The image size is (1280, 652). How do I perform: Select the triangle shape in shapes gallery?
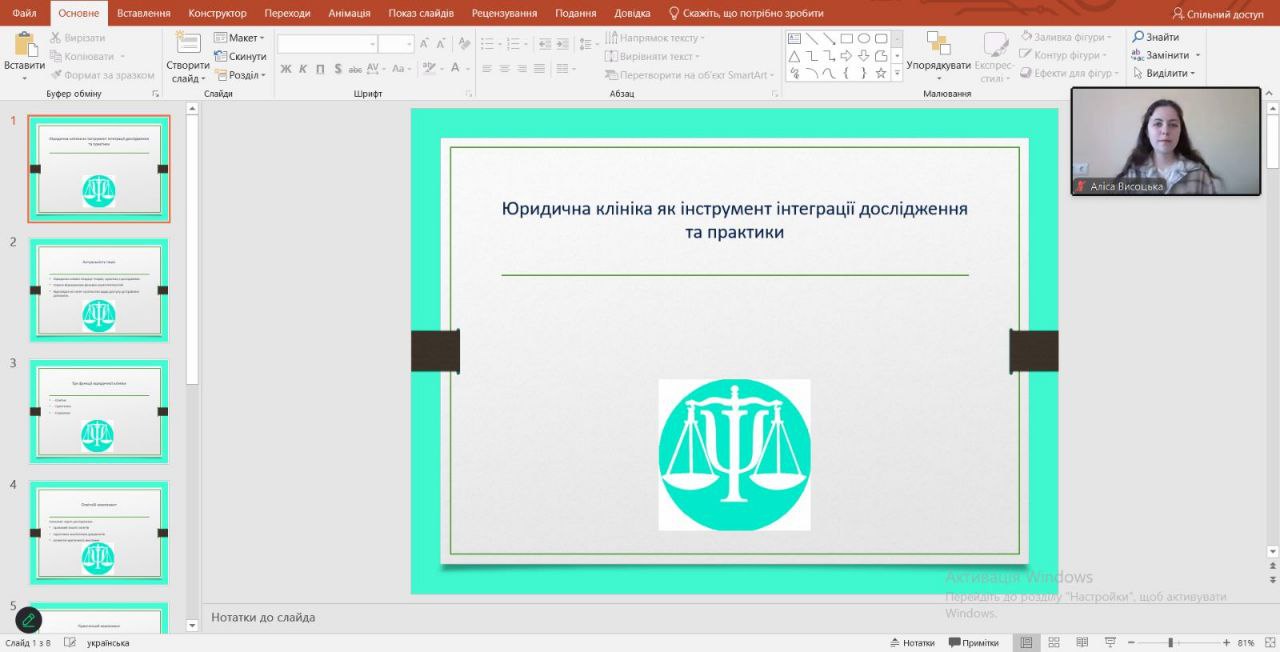(794, 56)
